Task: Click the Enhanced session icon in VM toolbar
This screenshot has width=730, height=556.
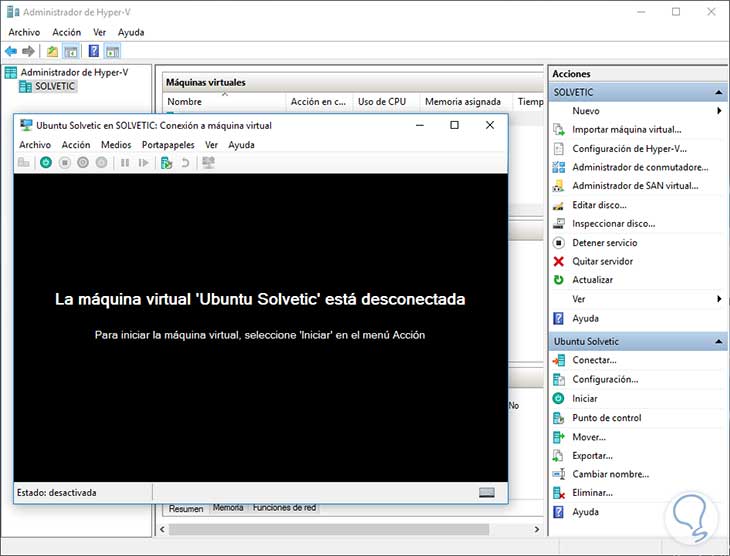Action: tap(209, 163)
